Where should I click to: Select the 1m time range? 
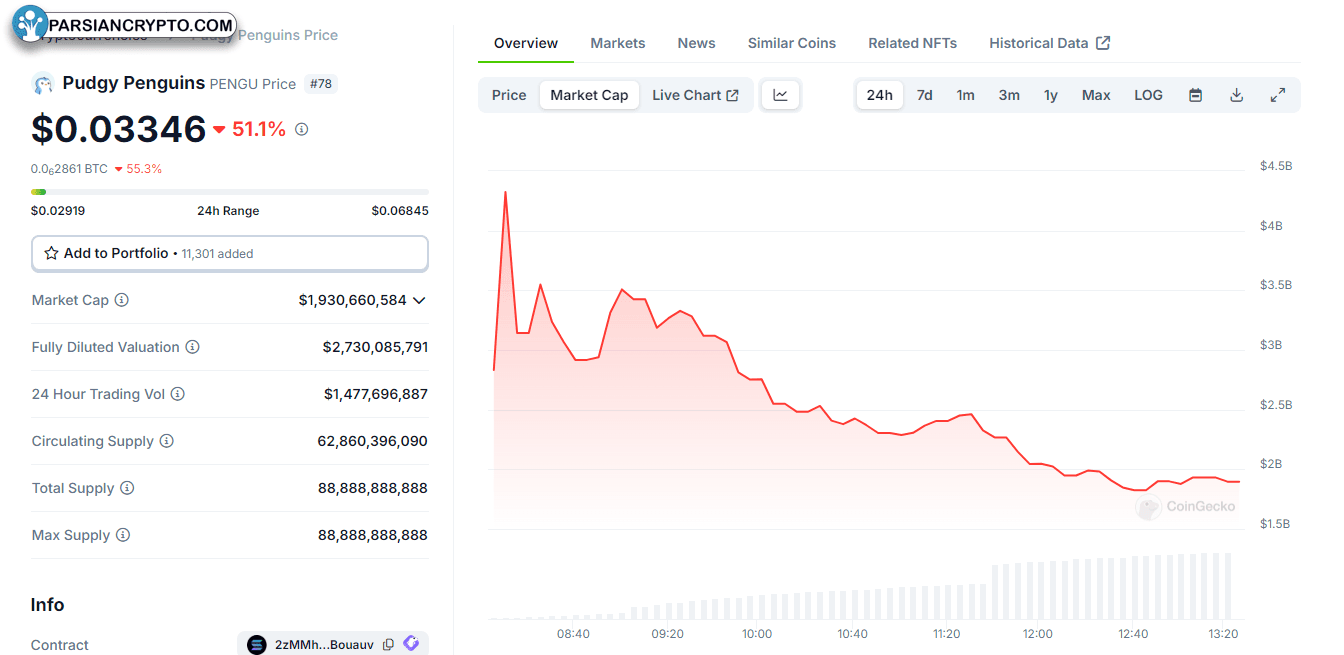pos(965,95)
